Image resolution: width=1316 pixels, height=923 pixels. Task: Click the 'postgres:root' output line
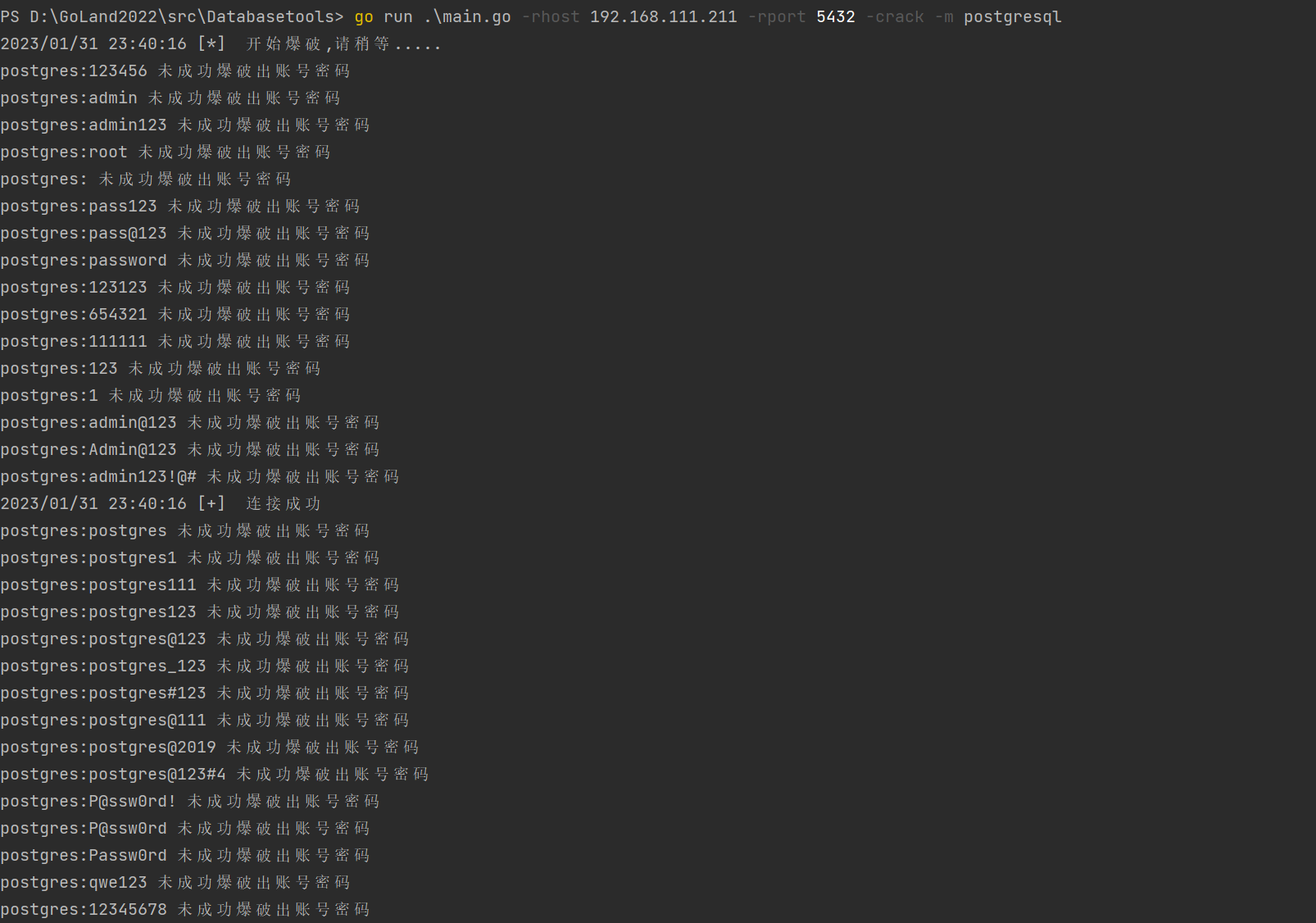click(166, 152)
